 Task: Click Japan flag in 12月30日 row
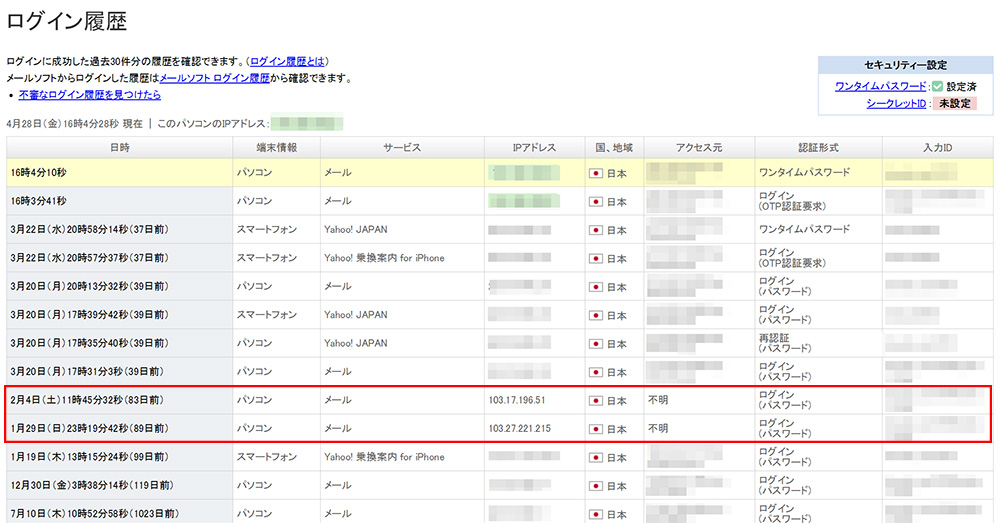(596, 486)
